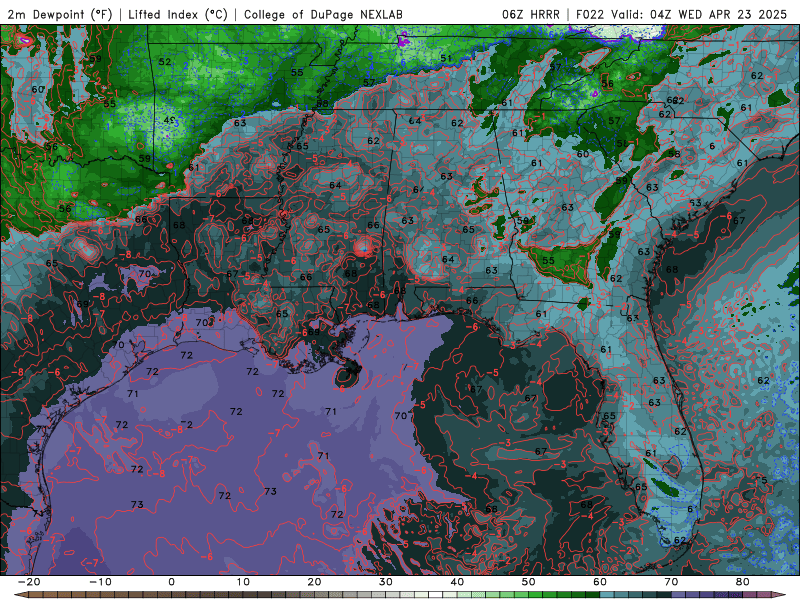
Task: Click the 10 label on the color scale
Action: click(243, 582)
